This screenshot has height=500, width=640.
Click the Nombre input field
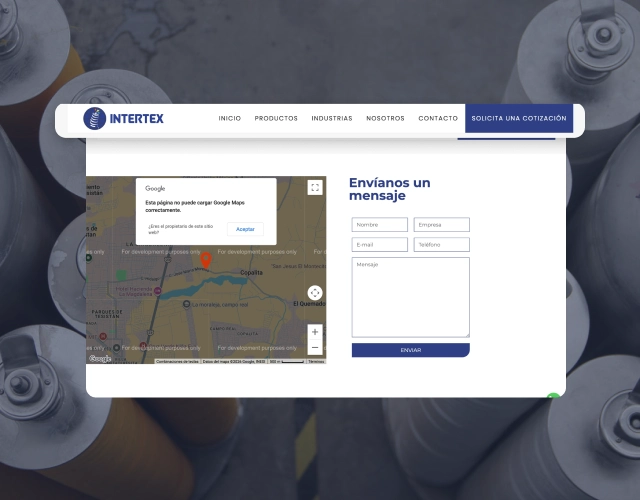click(x=380, y=224)
